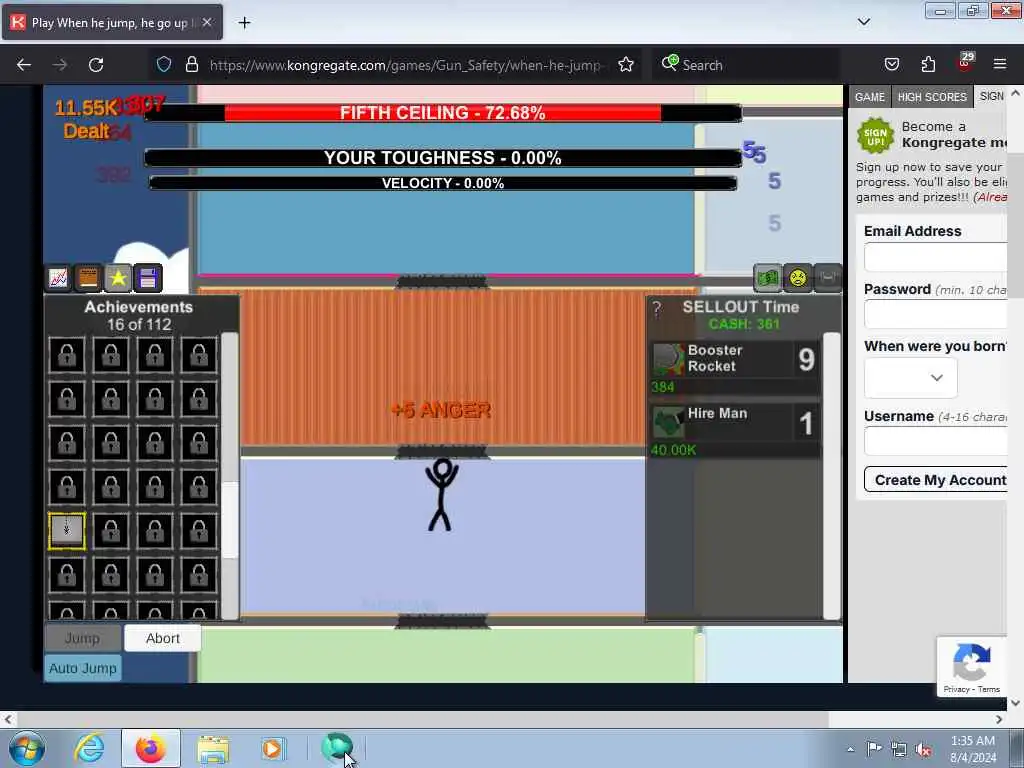Expand the 'When were you born' dropdown
The width and height of the screenshot is (1024, 768).
tap(910, 377)
